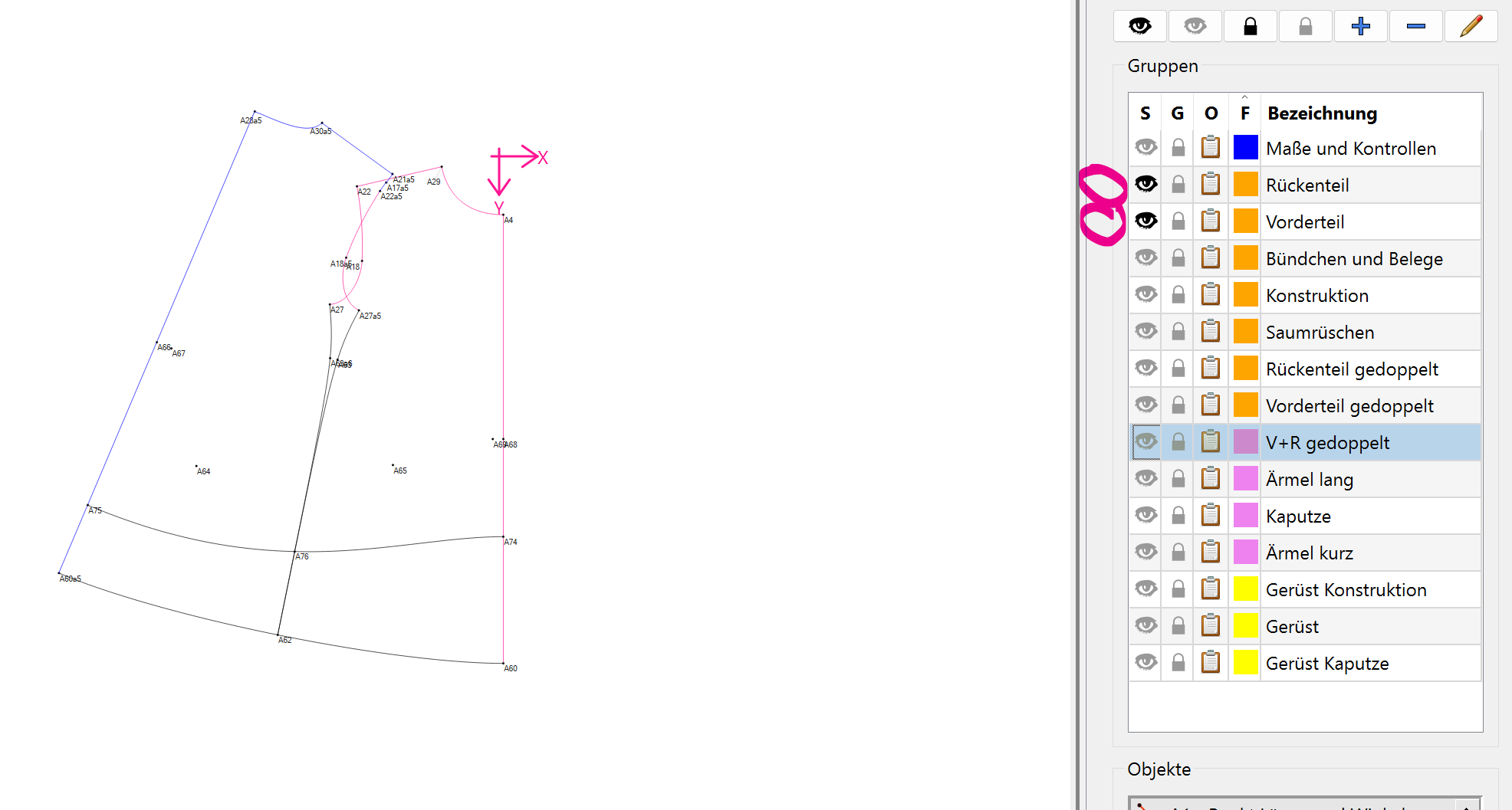The height and width of the screenshot is (810, 1512).
Task: Click the lock all groups black padlock button
Action: click(x=1250, y=27)
